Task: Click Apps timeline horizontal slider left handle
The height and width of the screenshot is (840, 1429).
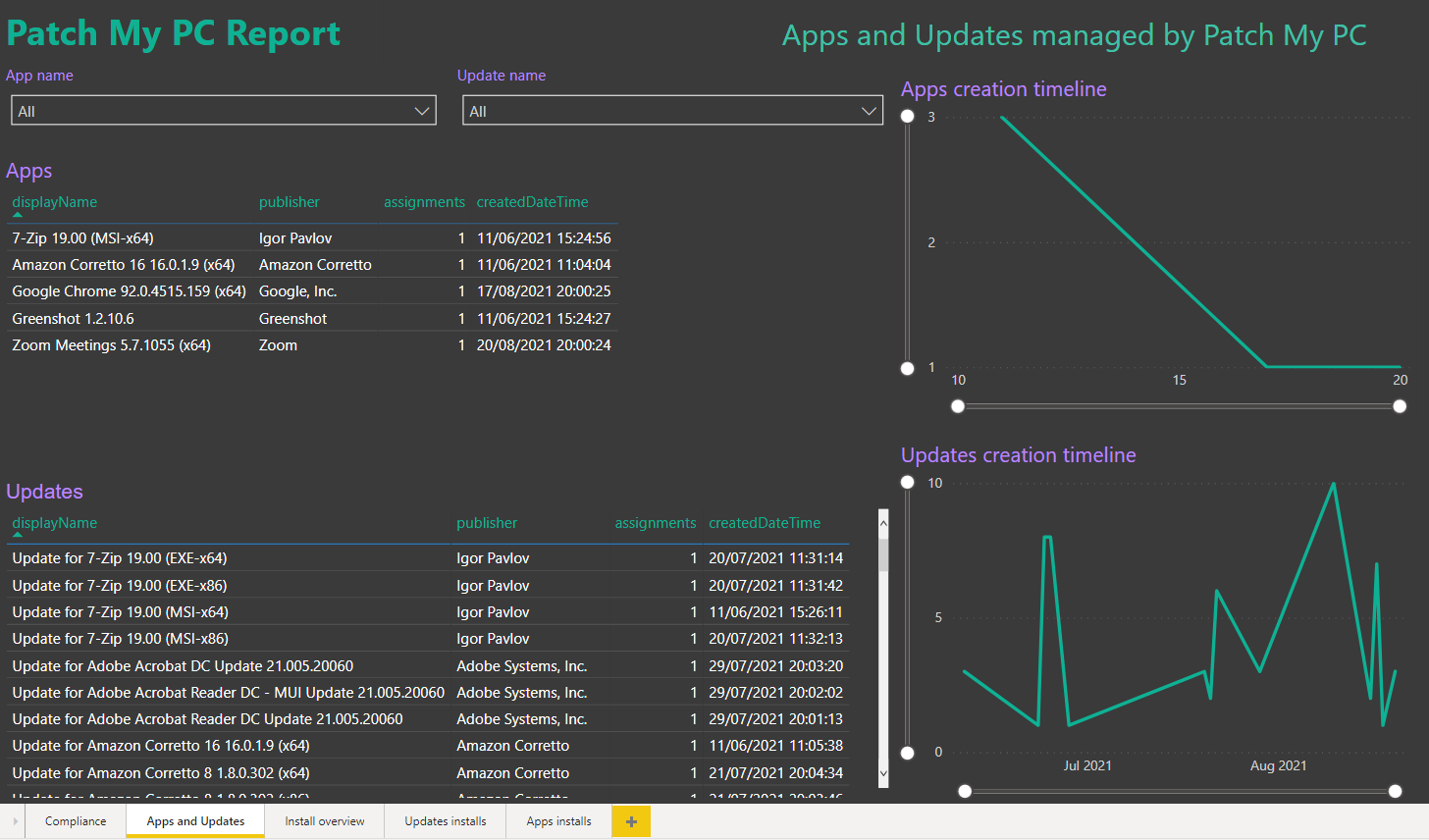Action: (x=958, y=406)
